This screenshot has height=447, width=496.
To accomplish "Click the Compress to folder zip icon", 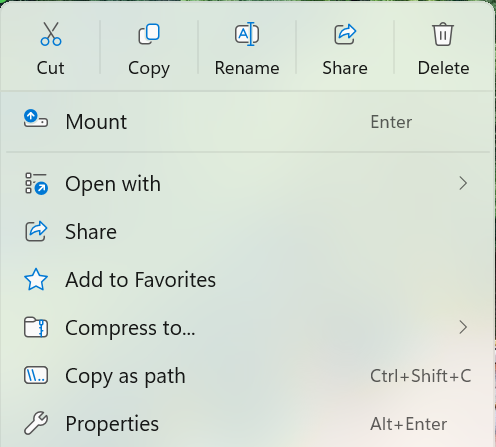I will pyautogui.click(x=36, y=327).
